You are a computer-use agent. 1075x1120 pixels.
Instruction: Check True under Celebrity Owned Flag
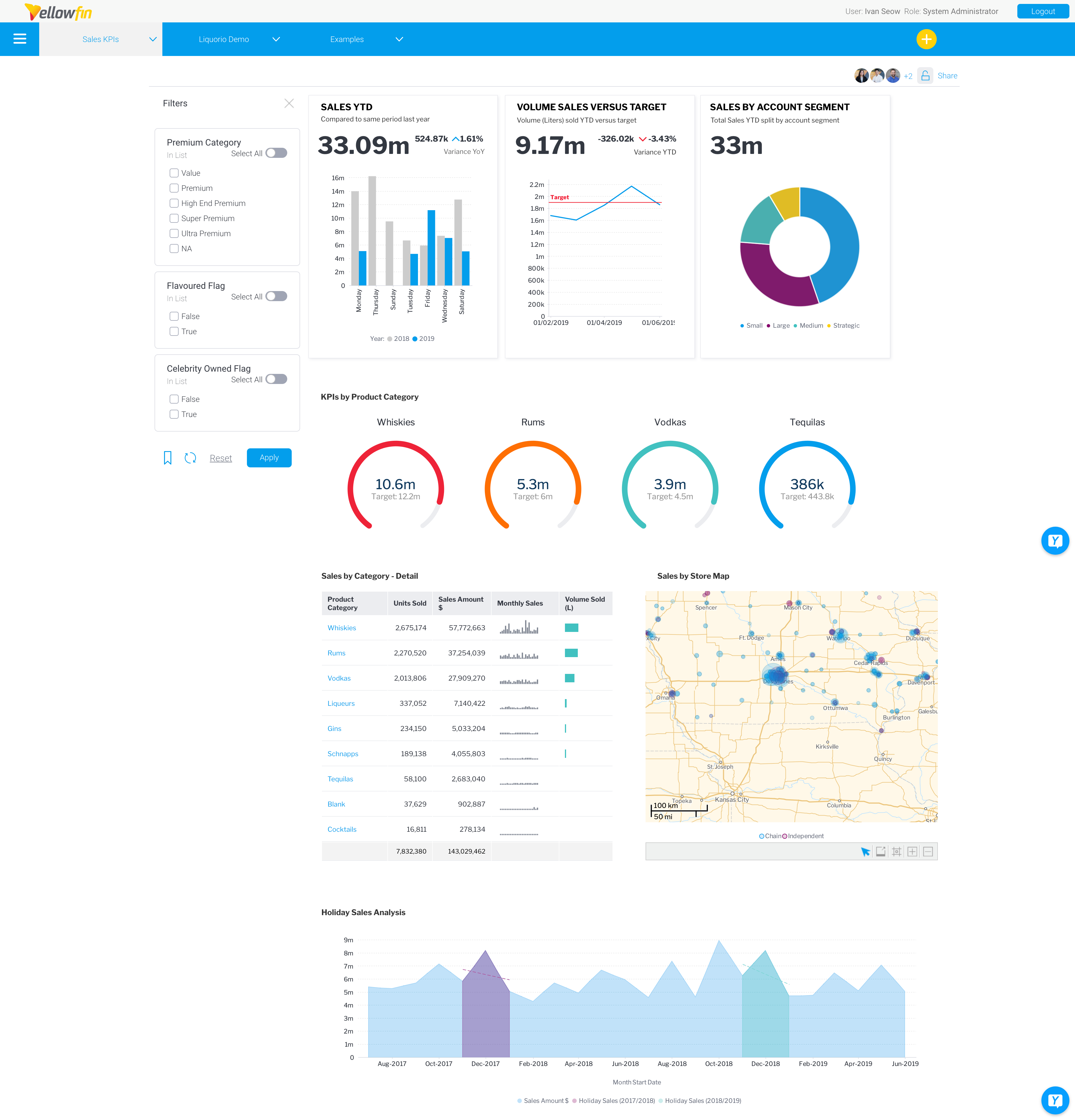coord(174,414)
